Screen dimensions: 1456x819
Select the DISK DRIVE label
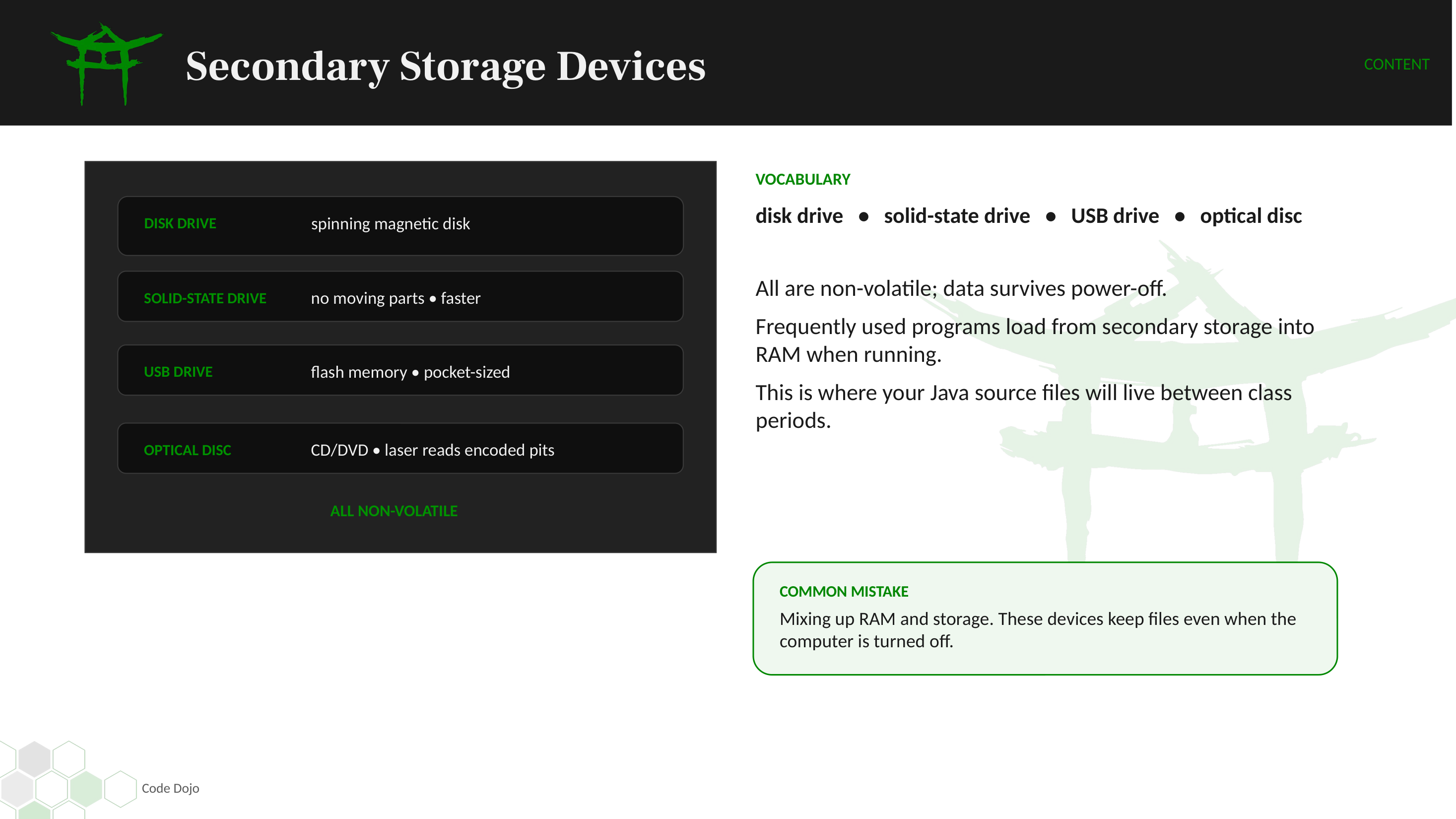point(180,223)
